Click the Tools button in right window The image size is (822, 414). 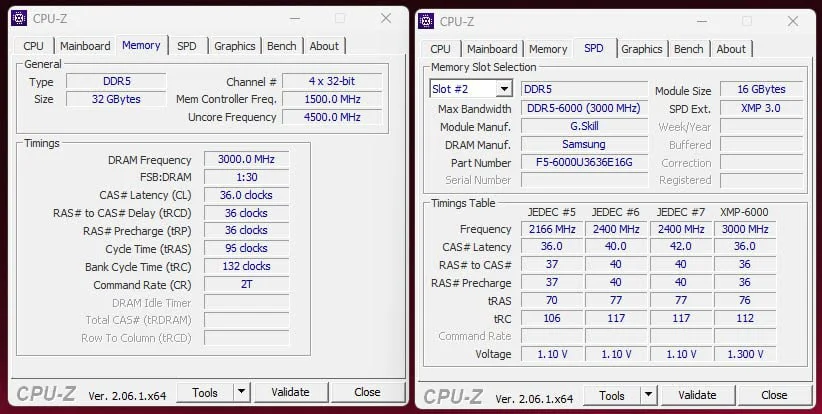point(612,396)
